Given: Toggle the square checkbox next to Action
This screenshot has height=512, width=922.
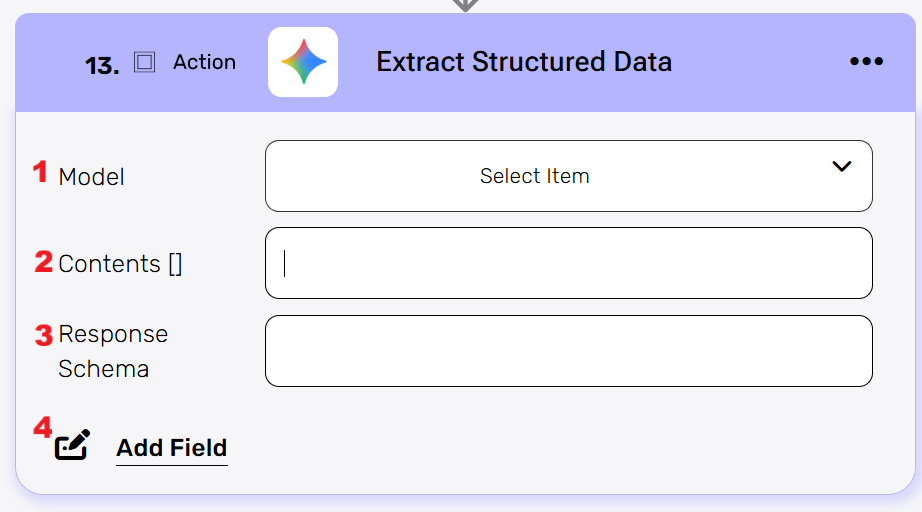Looking at the screenshot, I should (145, 62).
